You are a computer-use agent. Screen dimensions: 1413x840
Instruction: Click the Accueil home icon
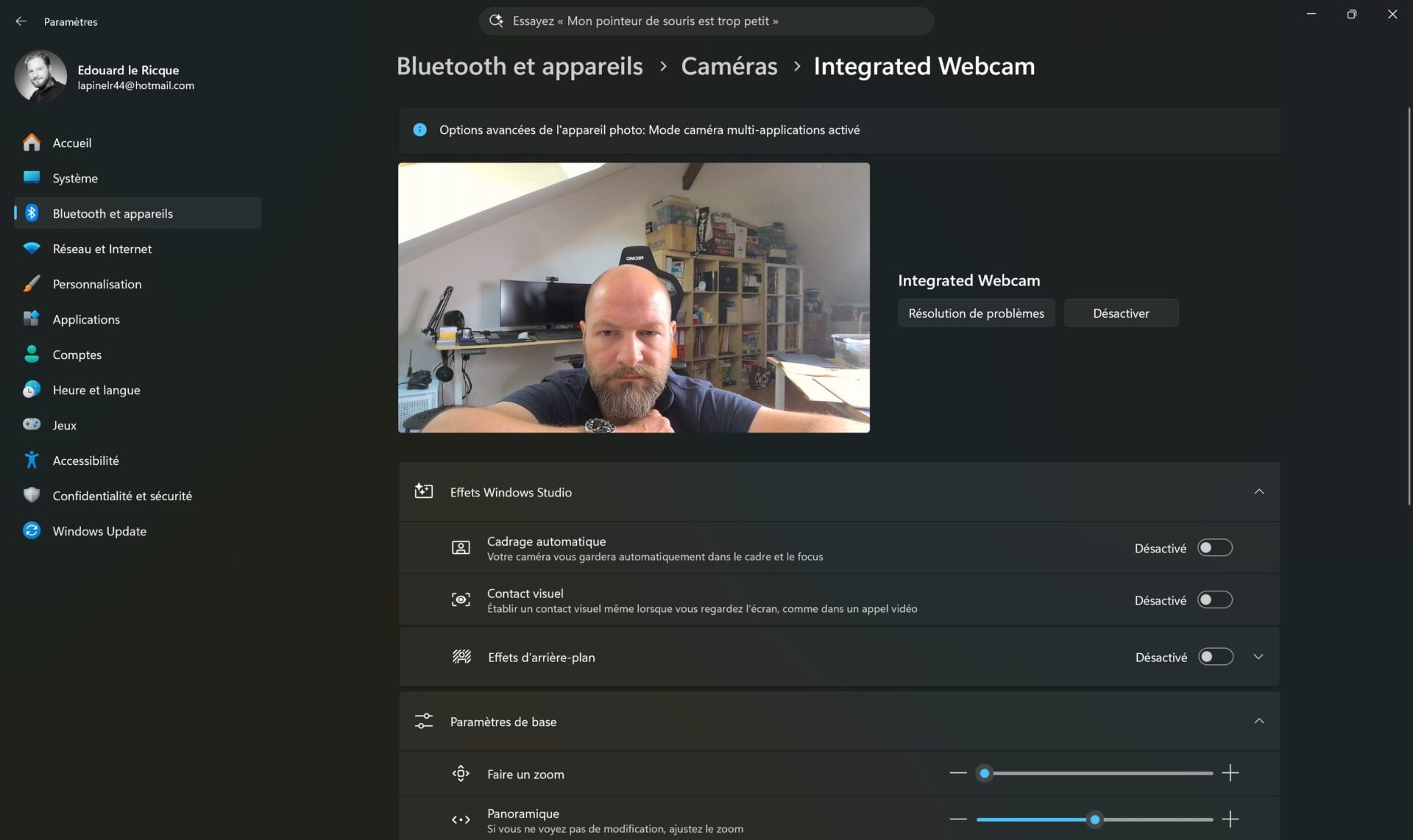[x=31, y=143]
